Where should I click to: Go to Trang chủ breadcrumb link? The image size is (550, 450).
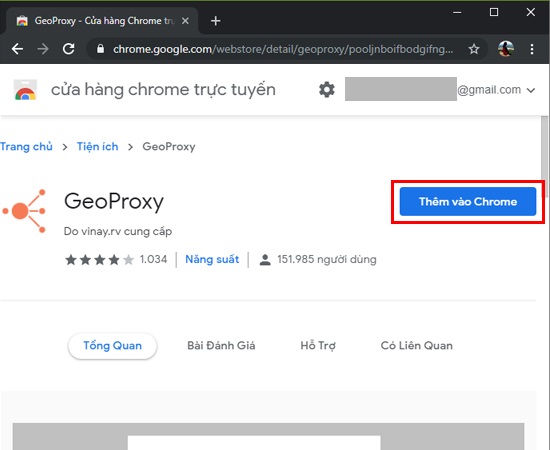coord(26,146)
